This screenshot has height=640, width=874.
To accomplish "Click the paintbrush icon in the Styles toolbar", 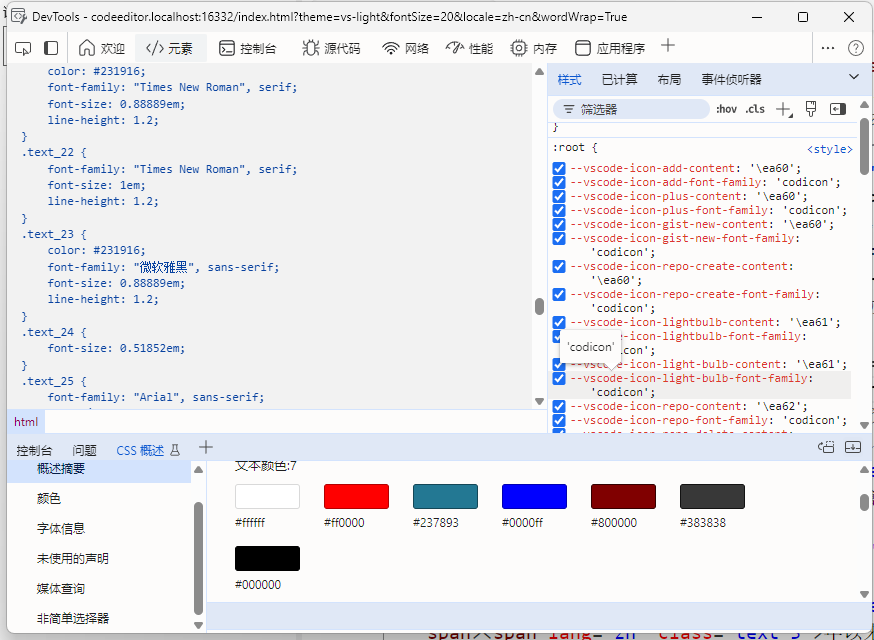I will point(811,109).
